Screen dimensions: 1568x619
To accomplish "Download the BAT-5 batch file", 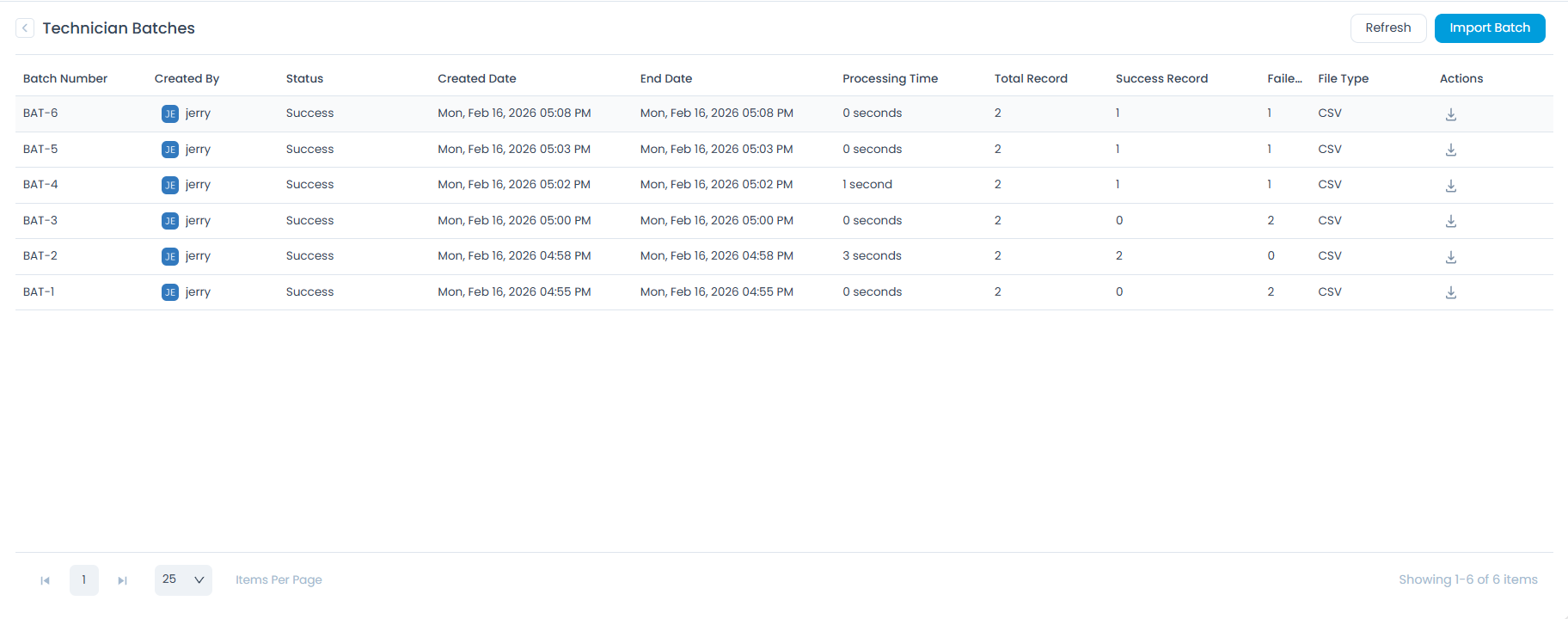I will coord(1451,150).
